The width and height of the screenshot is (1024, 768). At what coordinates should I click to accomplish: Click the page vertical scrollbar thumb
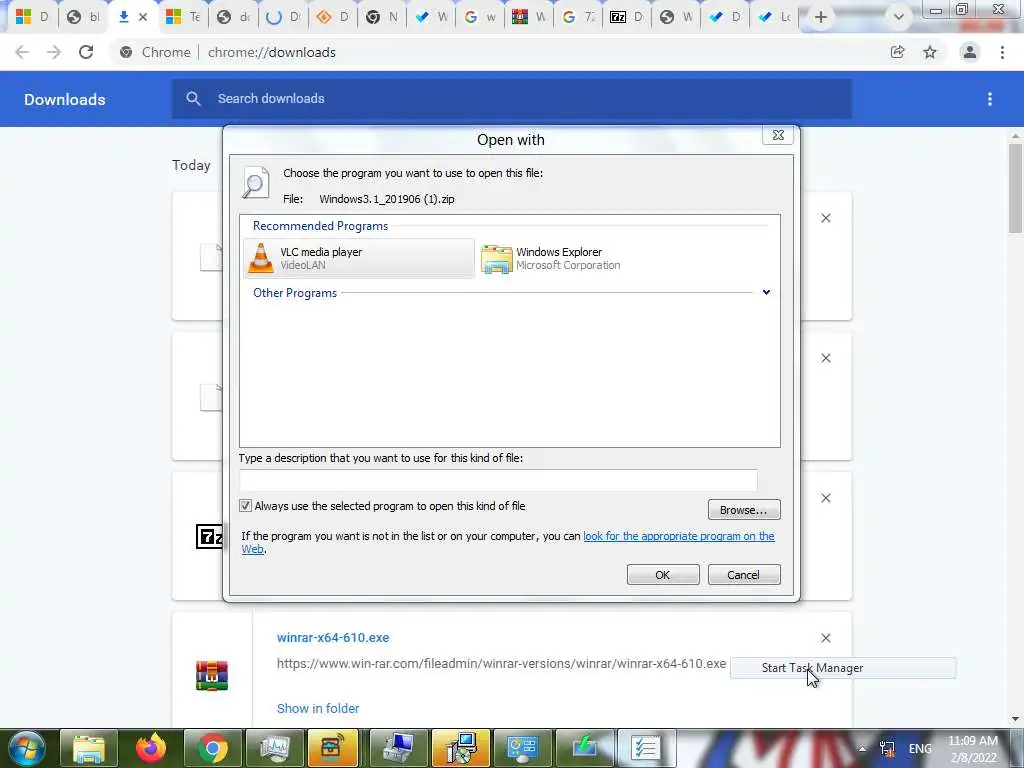(x=1015, y=188)
